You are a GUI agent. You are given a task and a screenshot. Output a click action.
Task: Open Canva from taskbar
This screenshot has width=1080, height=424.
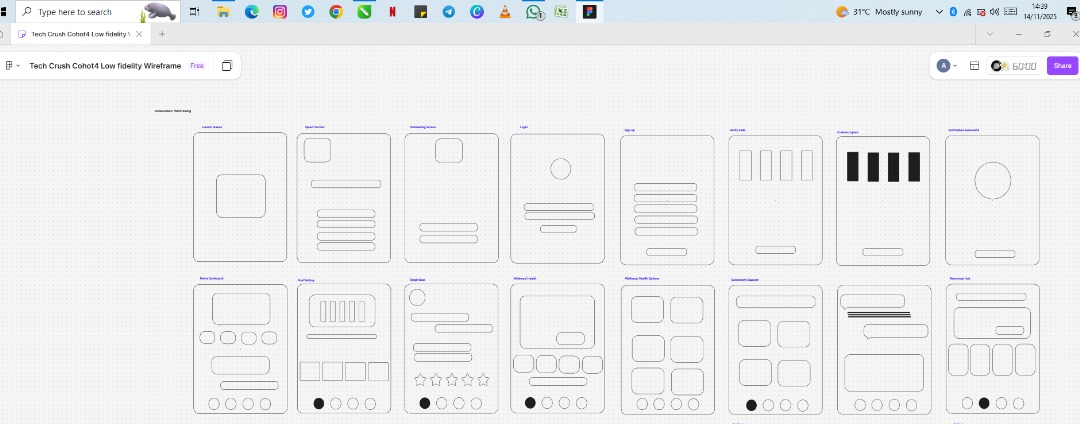(477, 12)
